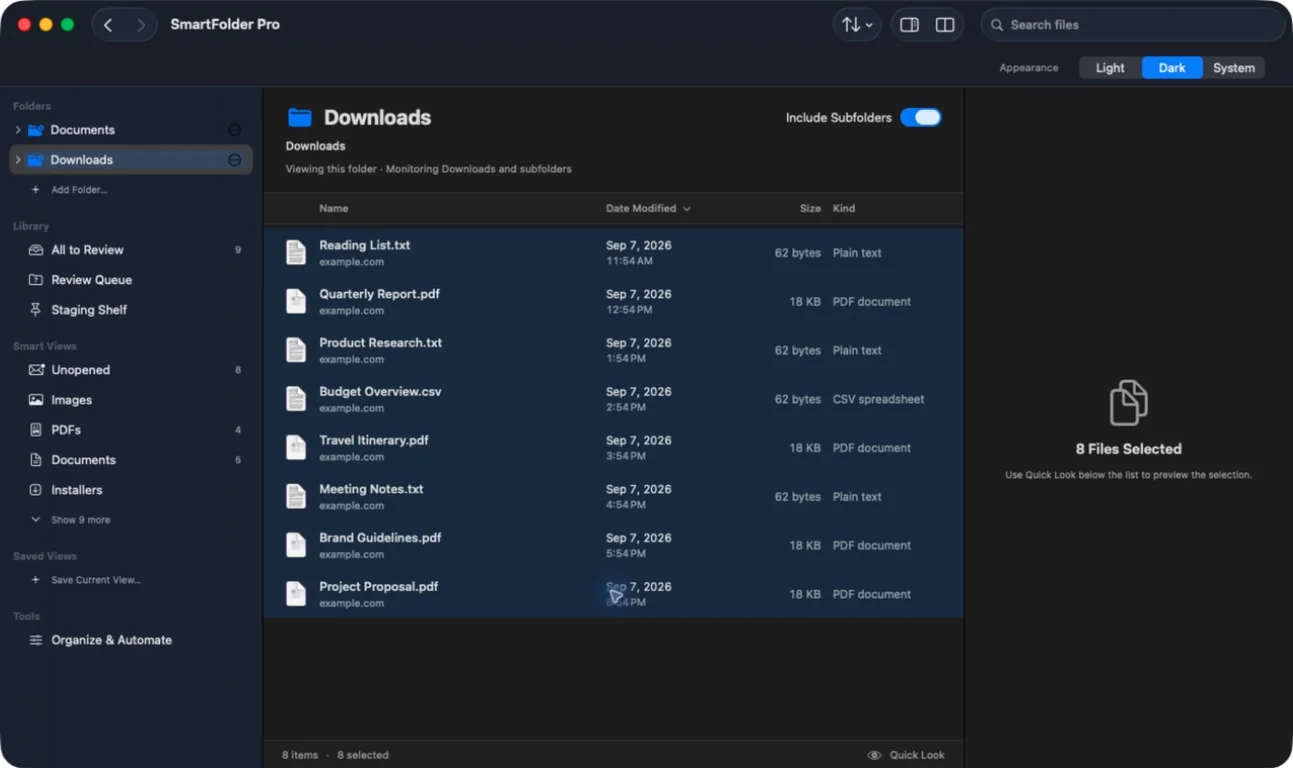
Task: Select the PDFs smart view icon
Action: click(36, 430)
